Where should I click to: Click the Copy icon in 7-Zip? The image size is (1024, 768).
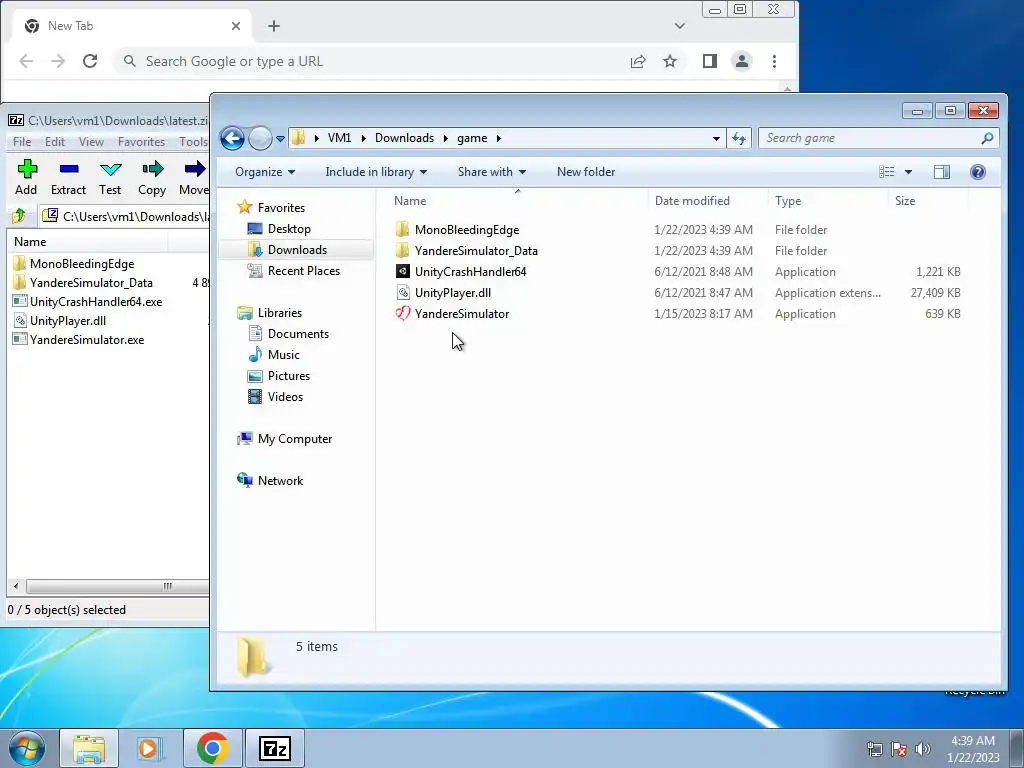coord(152,177)
